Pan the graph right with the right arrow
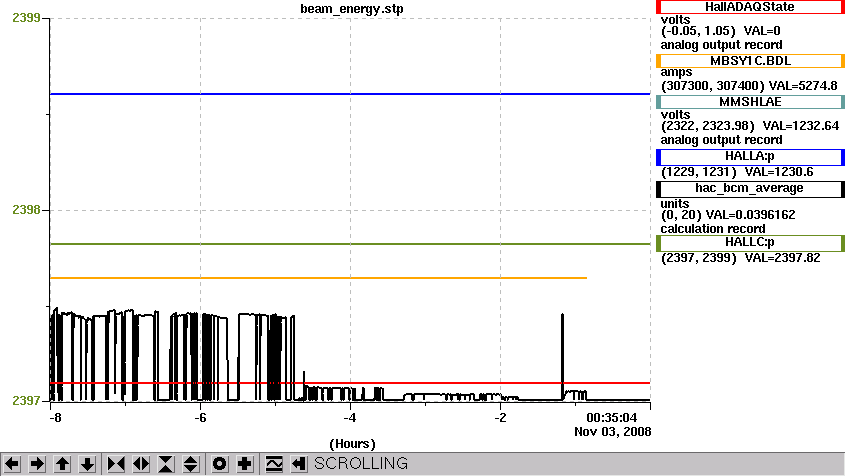The width and height of the screenshot is (845, 476). pyautogui.click(x=37, y=464)
